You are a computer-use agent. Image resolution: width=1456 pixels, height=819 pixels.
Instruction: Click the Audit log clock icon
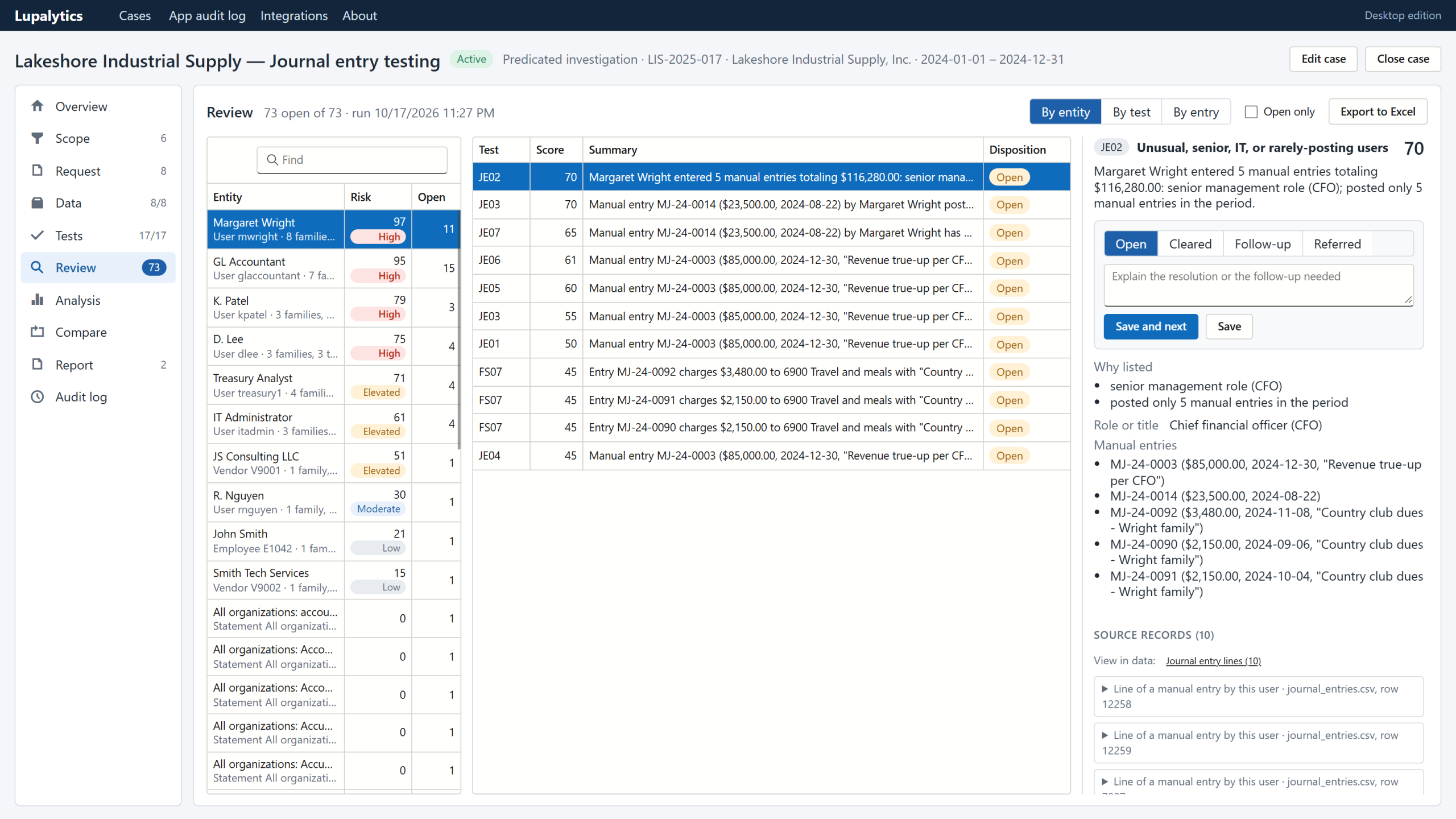[38, 397]
